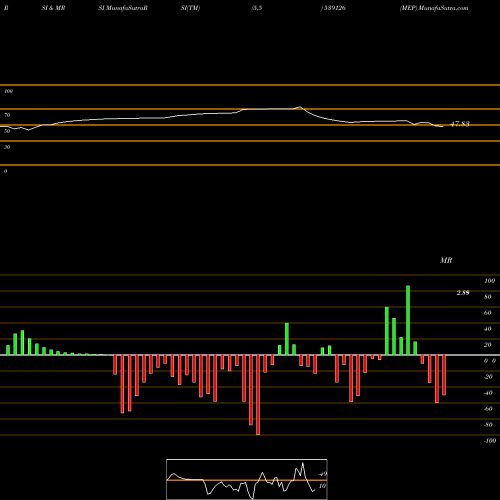Click the -60 label on MR axis

coord(488,409)
